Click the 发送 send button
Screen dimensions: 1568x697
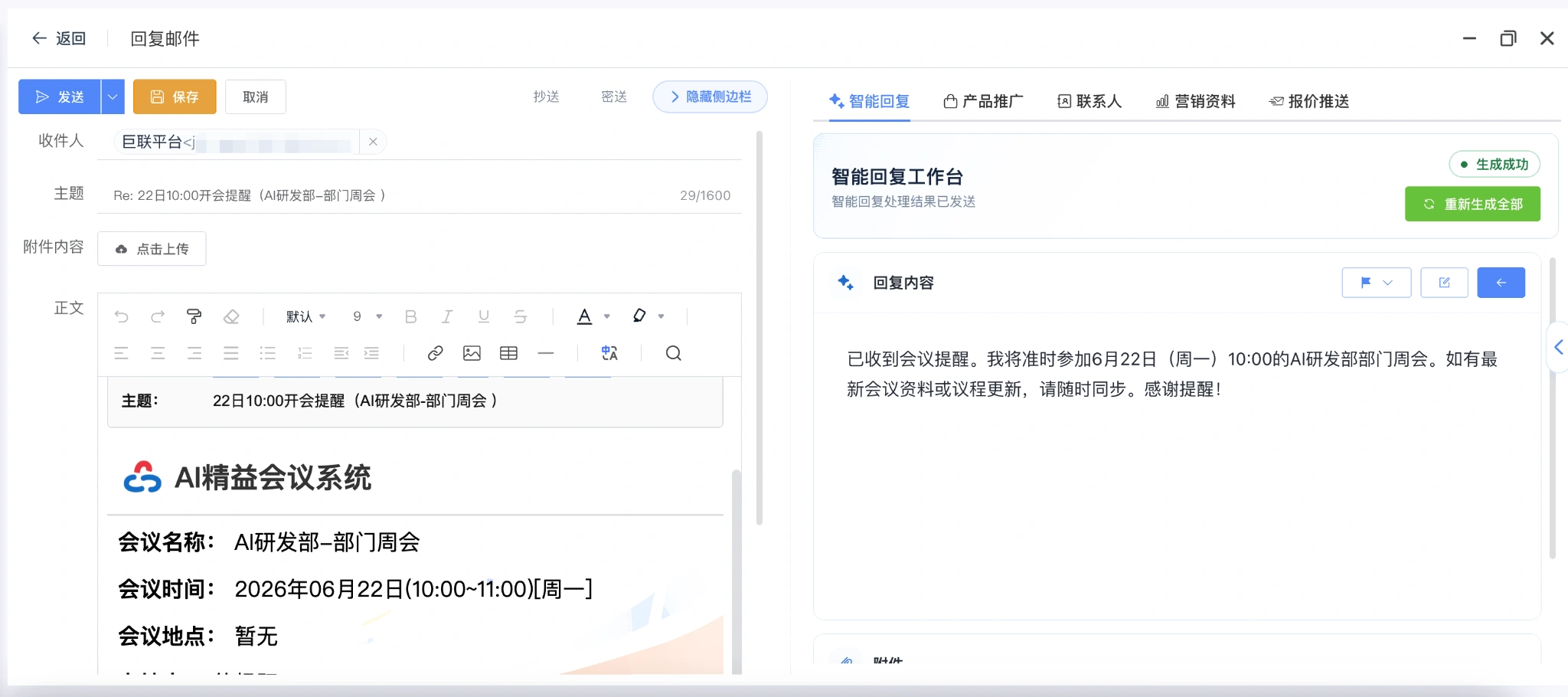click(x=60, y=97)
